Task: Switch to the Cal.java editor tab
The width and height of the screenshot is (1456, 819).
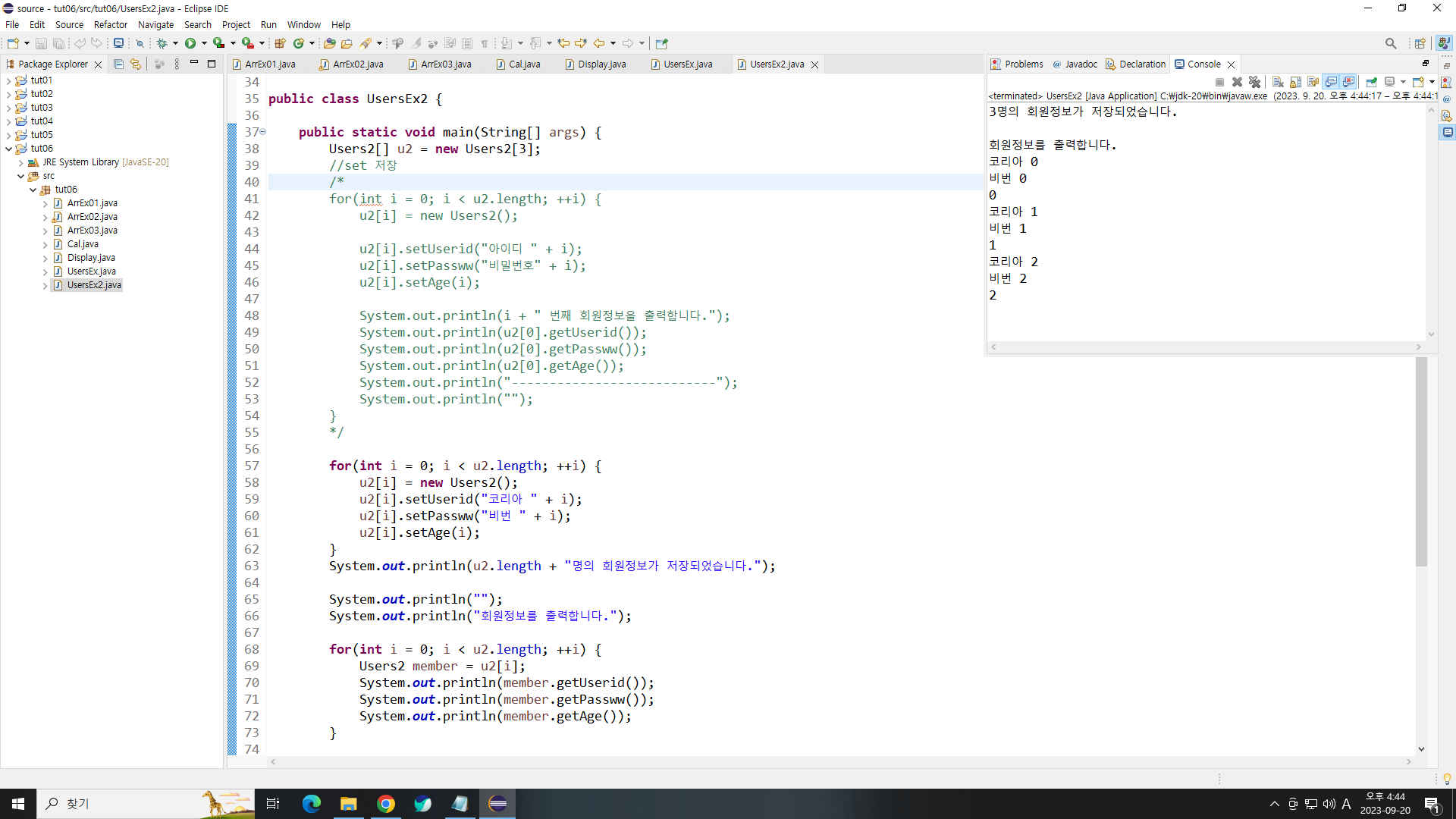Action: pyautogui.click(x=523, y=64)
